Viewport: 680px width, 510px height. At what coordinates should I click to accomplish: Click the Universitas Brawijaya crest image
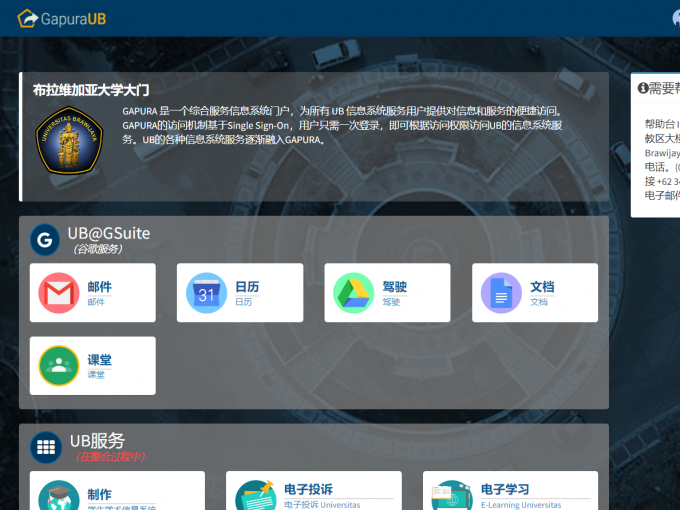pyautogui.click(x=69, y=141)
